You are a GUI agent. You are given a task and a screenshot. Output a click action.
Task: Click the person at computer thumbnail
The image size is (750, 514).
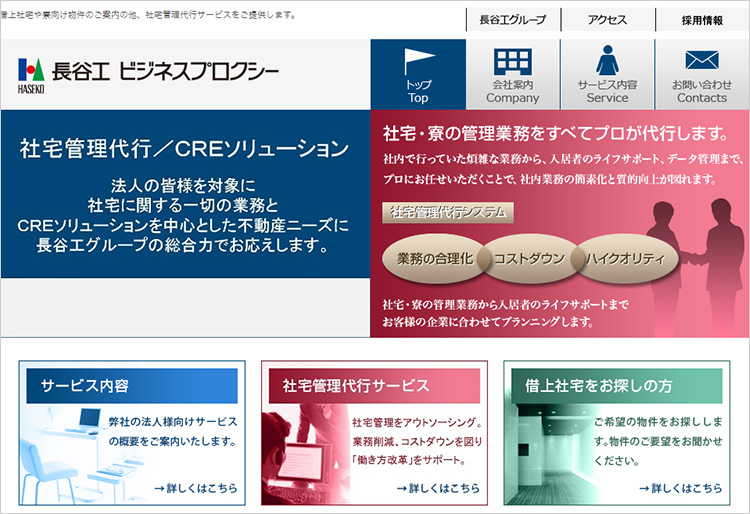pyautogui.click(x=306, y=454)
